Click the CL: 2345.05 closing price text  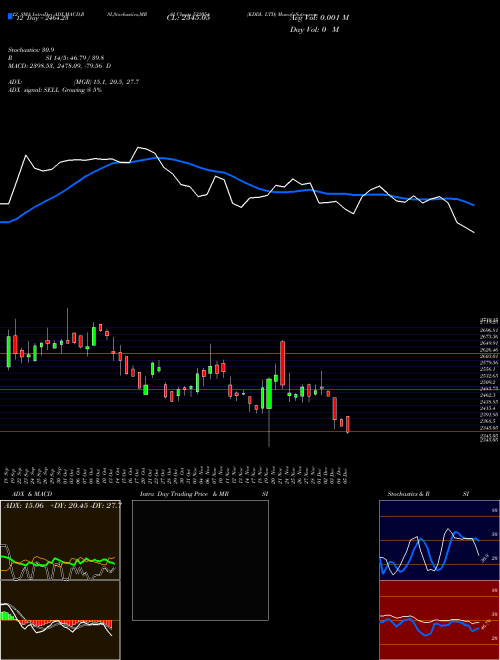(188, 17)
